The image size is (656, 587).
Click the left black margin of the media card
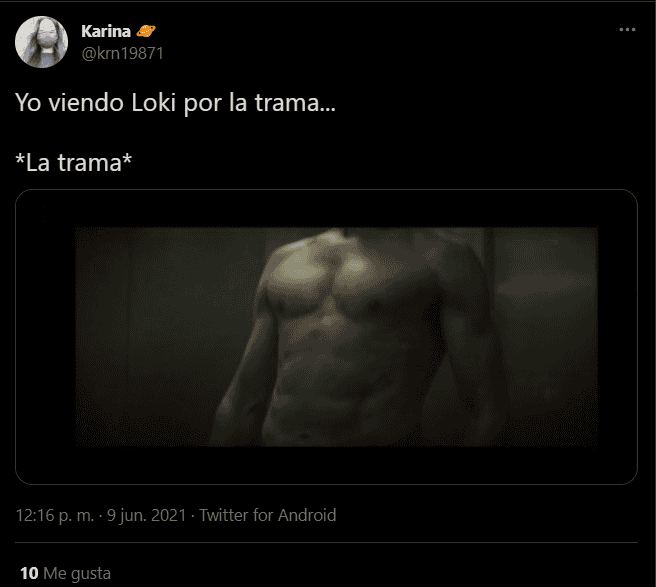(x=46, y=337)
